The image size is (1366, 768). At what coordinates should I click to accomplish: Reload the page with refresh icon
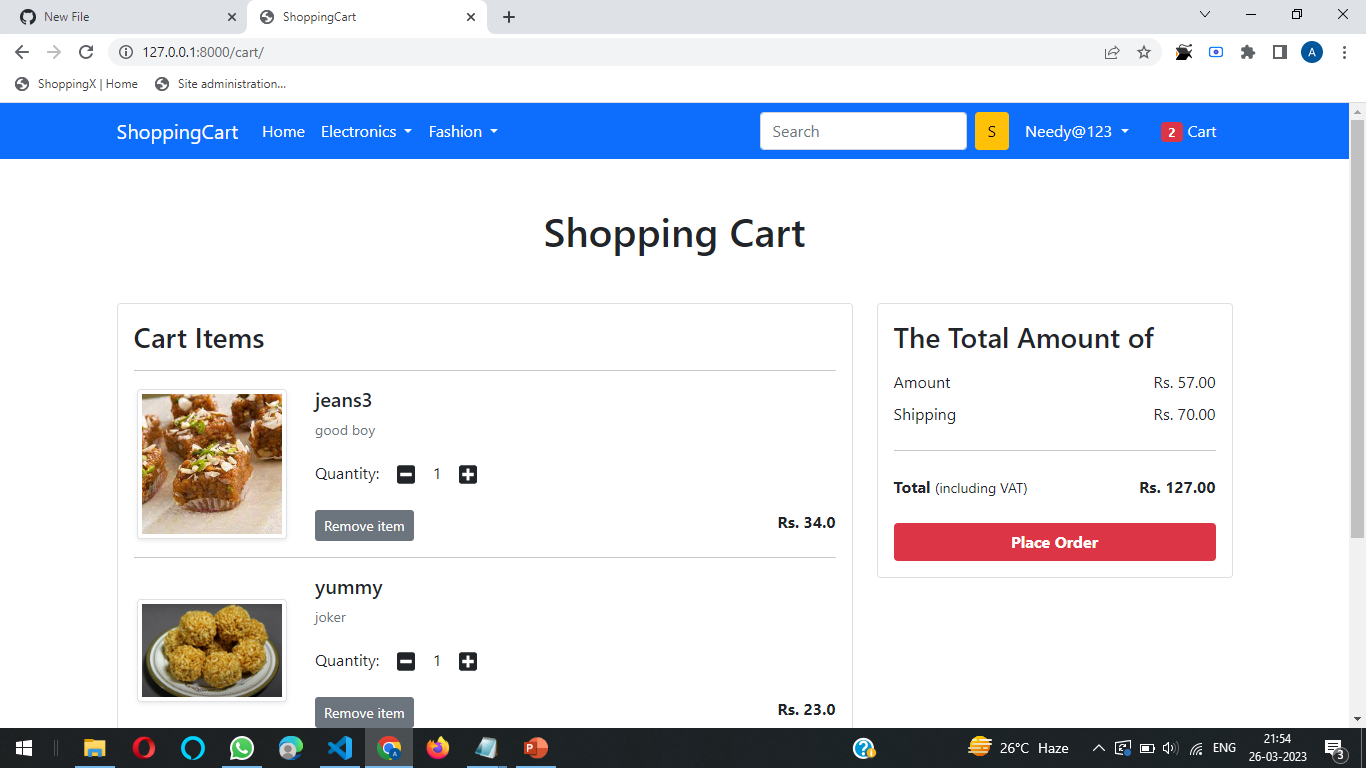coord(86,52)
